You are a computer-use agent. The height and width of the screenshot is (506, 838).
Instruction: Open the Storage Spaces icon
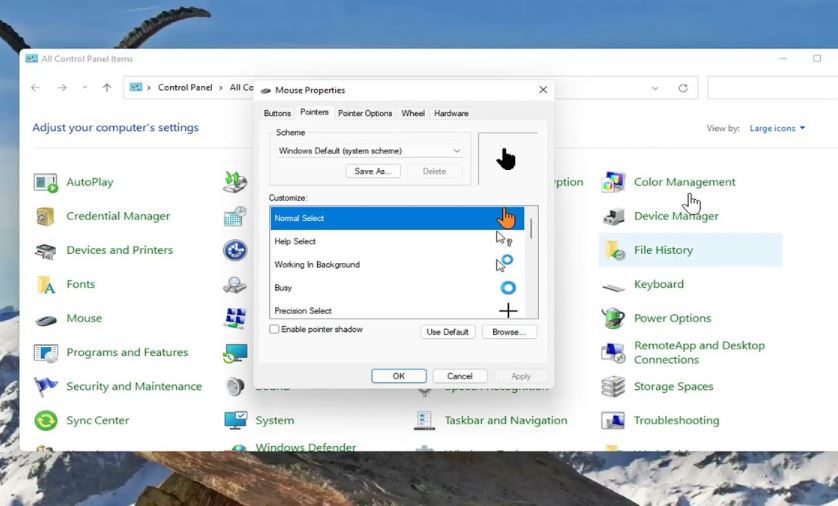point(613,386)
